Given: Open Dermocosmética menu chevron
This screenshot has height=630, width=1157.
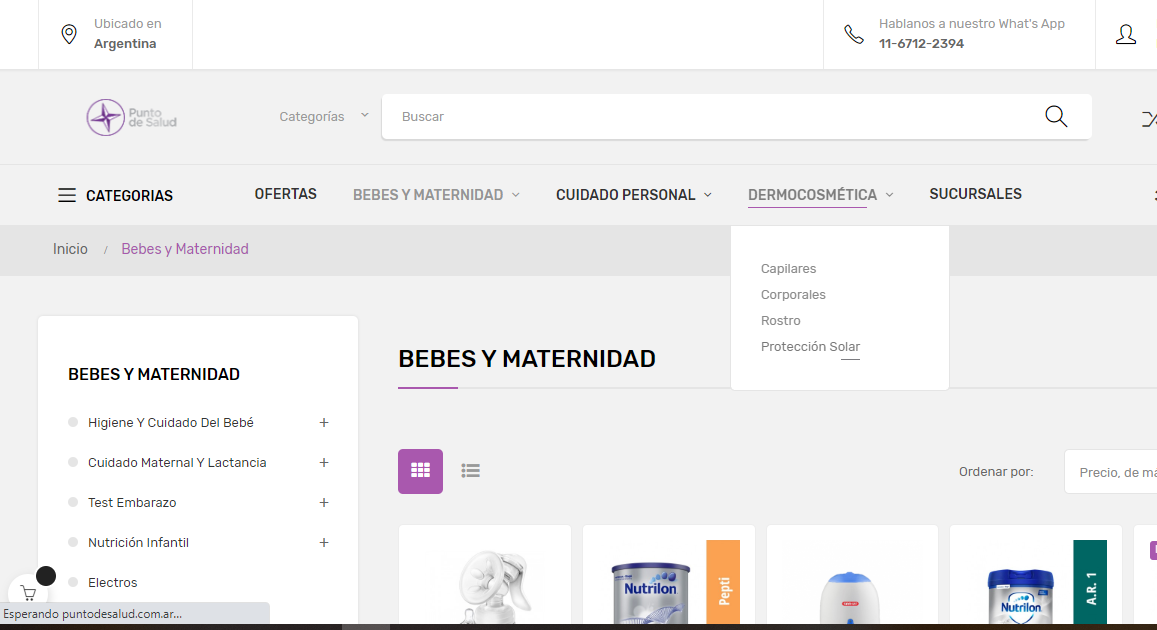Looking at the screenshot, I should tap(889, 195).
